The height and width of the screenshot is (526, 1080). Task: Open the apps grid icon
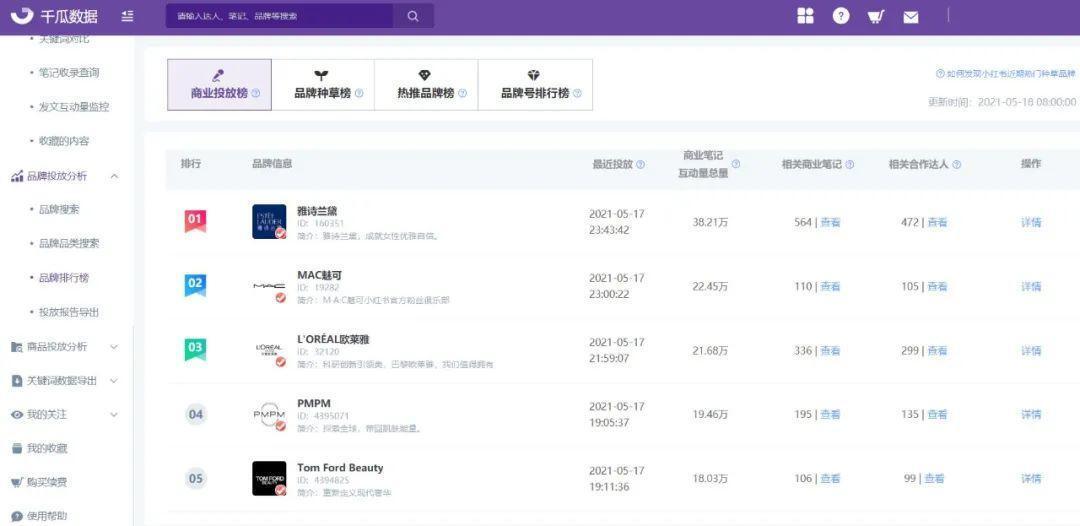[x=805, y=16]
